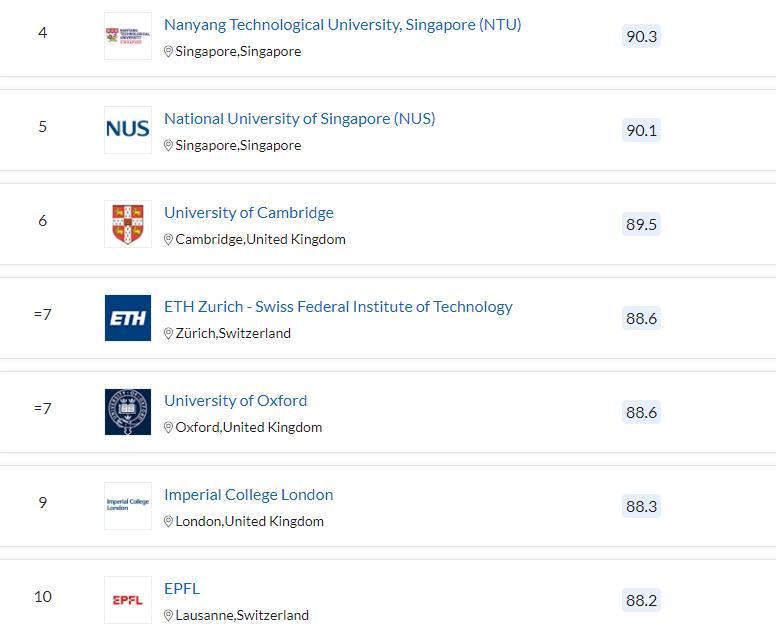Open University of Cambridge link
The image size is (776, 637).
(249, 213)
